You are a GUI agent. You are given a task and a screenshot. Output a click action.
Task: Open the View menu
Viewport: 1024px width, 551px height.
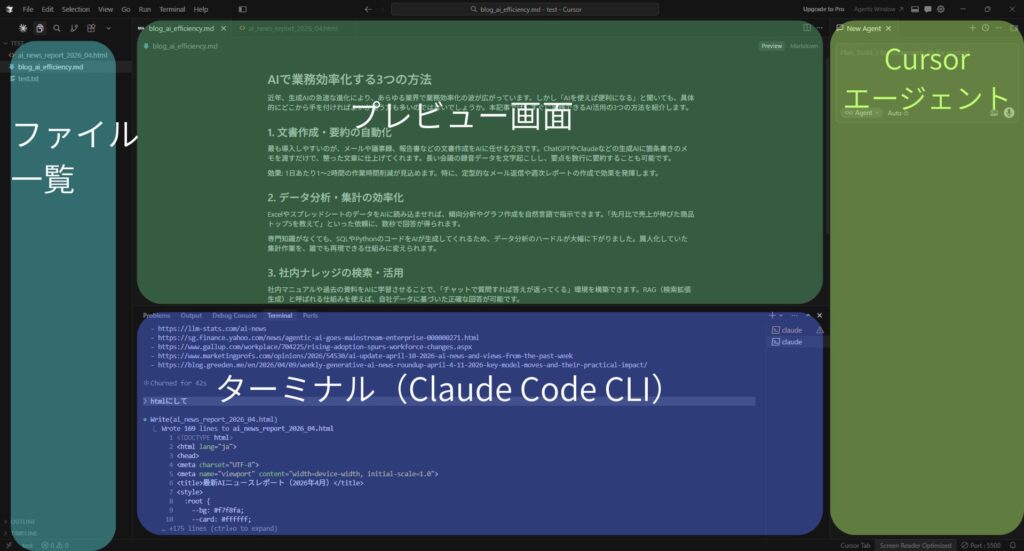tap(106, 9)
